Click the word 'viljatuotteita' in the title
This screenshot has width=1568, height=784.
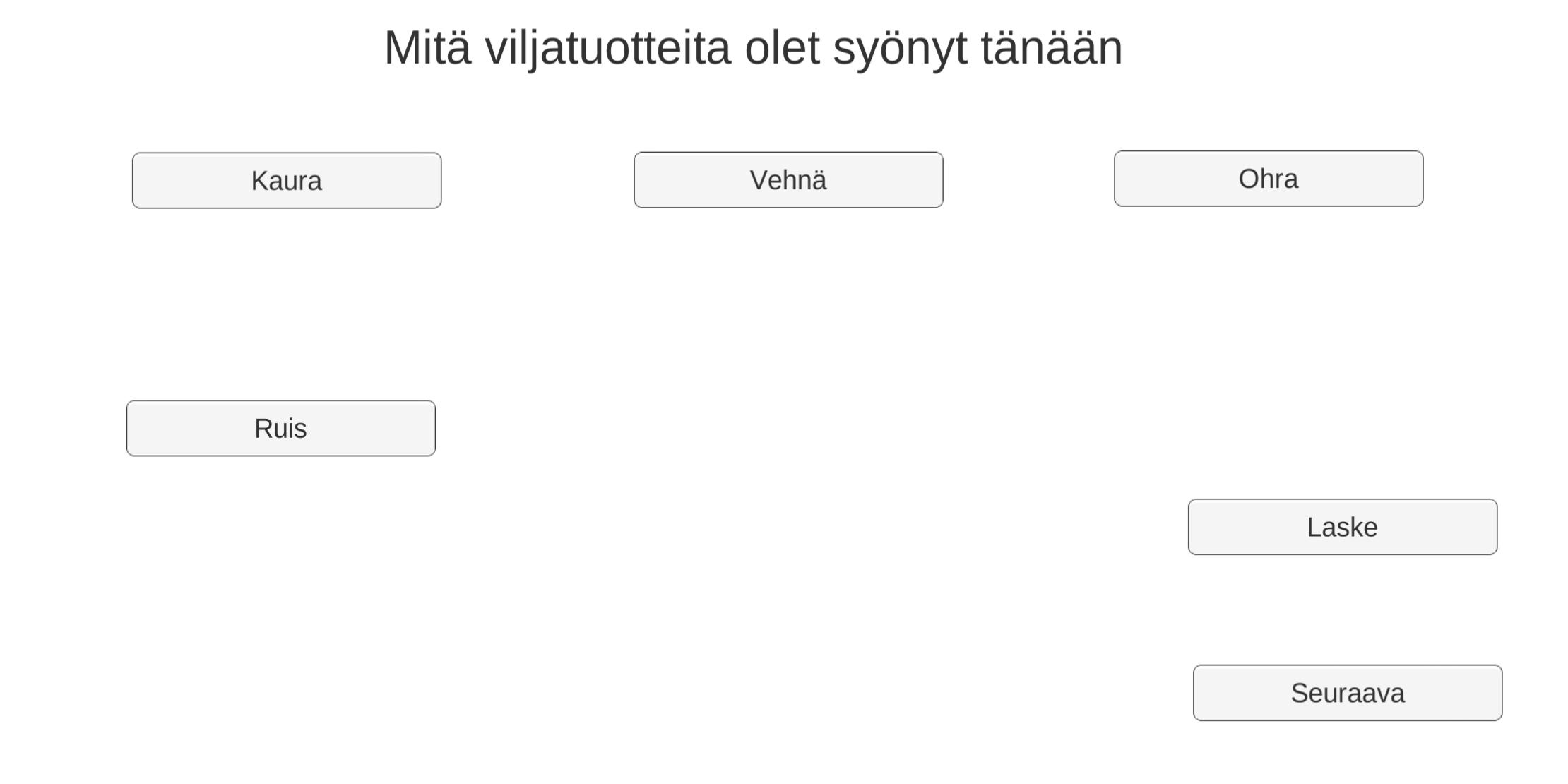pyautogui.click(x=607, y=49)
